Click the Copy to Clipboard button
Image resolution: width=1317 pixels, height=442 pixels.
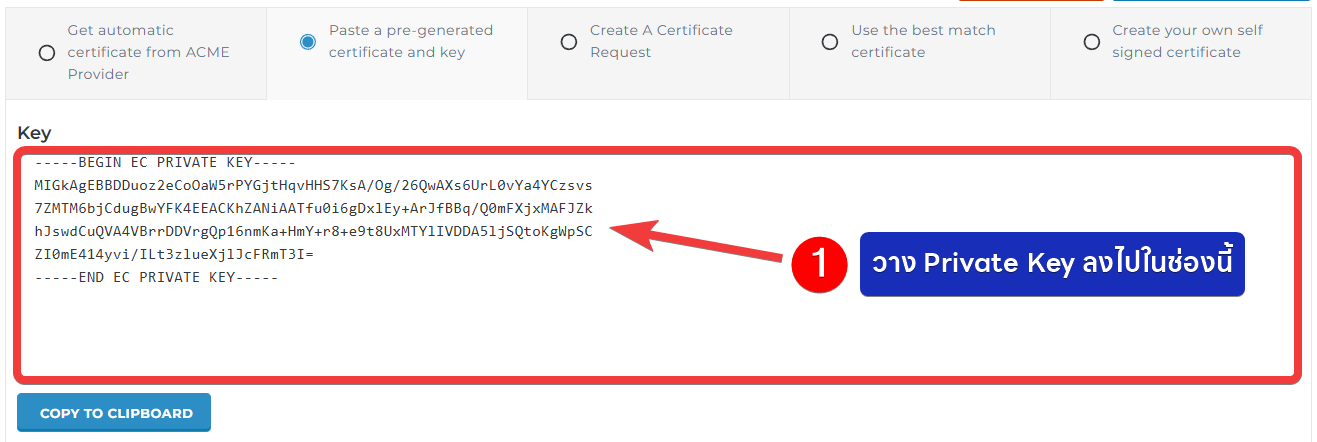[114, 413]
